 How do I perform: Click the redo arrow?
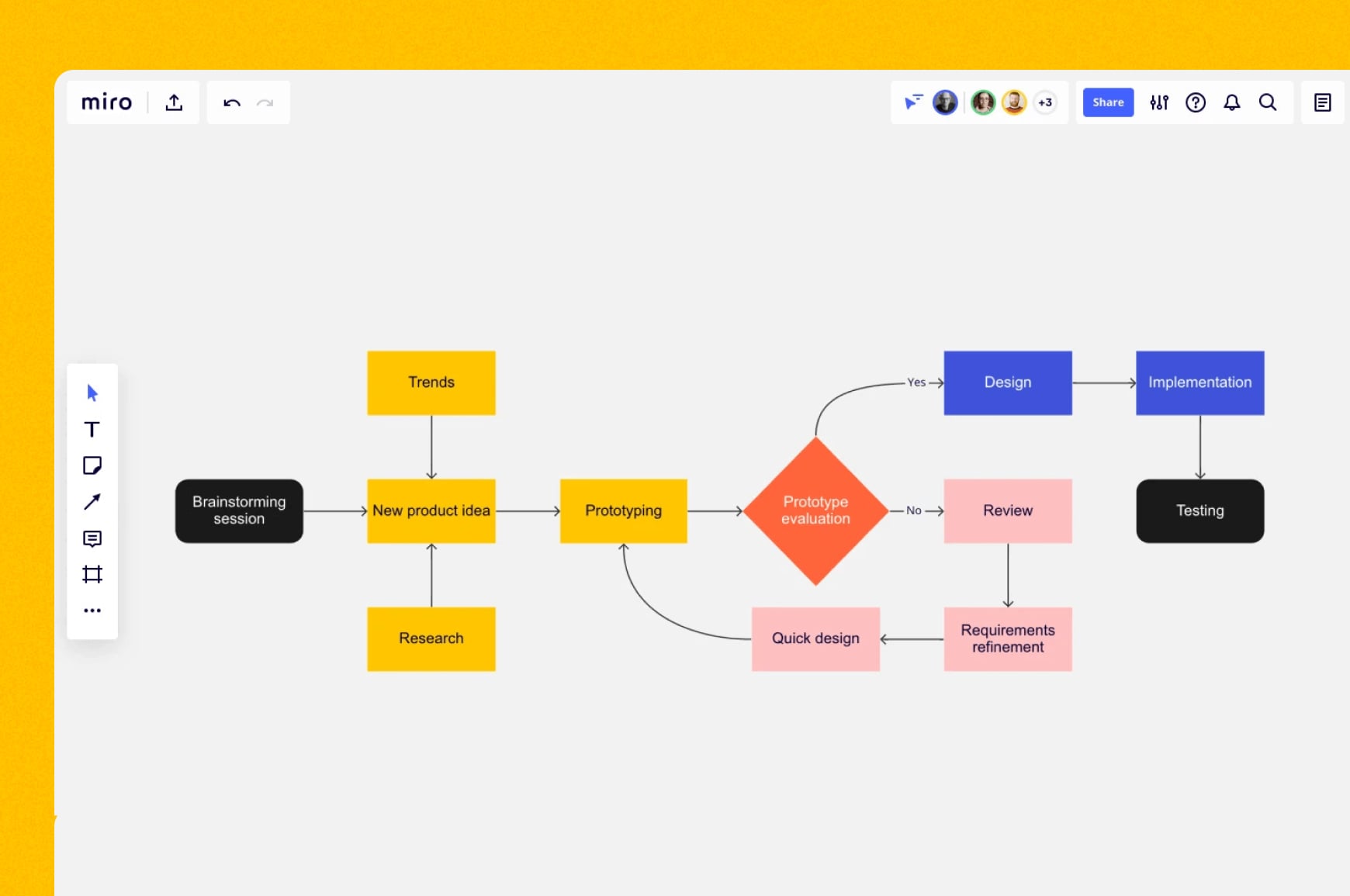tap(265, 102)
